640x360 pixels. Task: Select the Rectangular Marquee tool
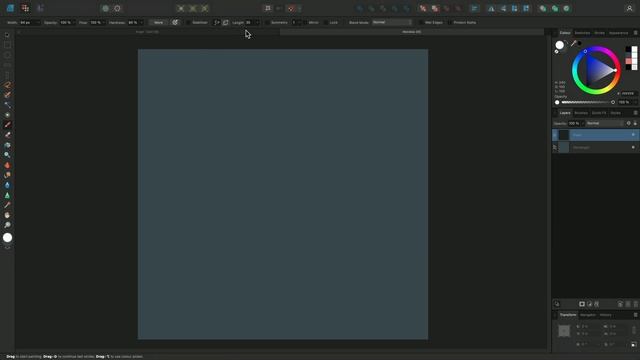pyautogui.click(x=7, y=45)
